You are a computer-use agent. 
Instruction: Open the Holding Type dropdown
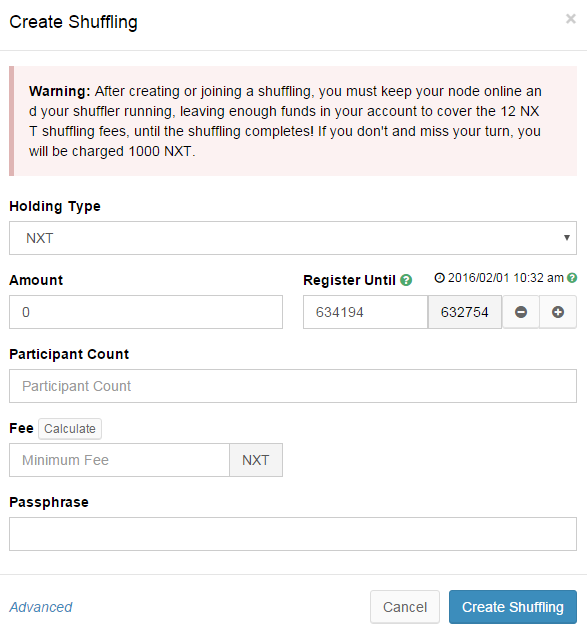tap(293, 238)
